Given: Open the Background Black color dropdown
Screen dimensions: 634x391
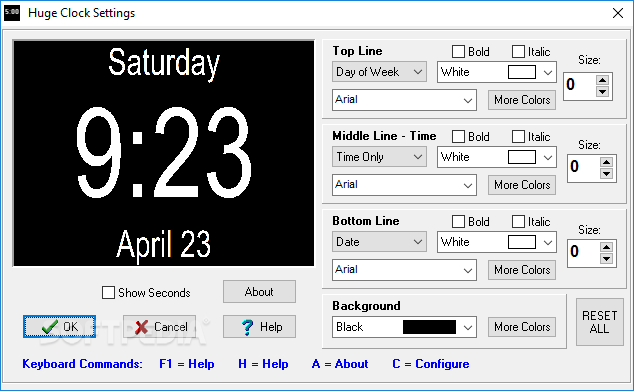Looking at the screenshot, I should pyautogui.click(x=404, y=327).
